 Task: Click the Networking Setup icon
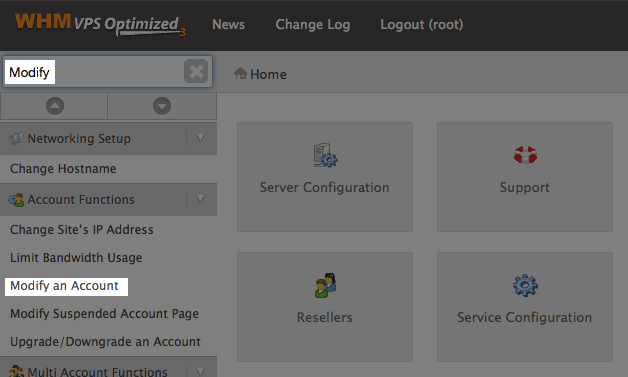[x=16, y=139]
